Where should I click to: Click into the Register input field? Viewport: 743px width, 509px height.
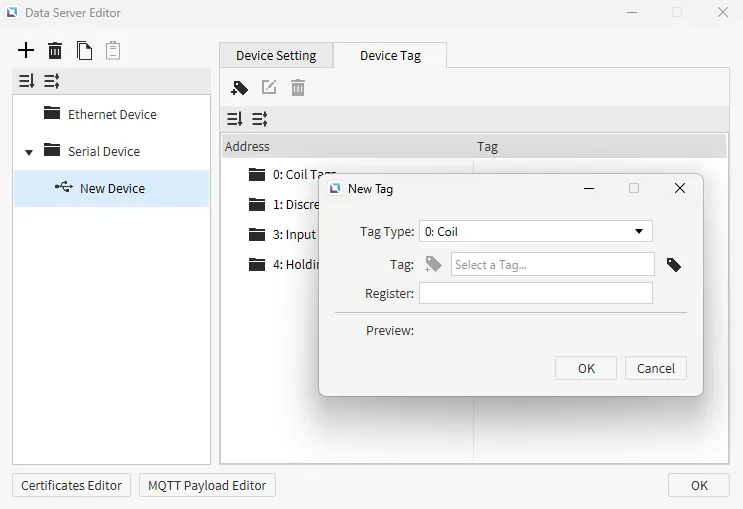point(535,293)
